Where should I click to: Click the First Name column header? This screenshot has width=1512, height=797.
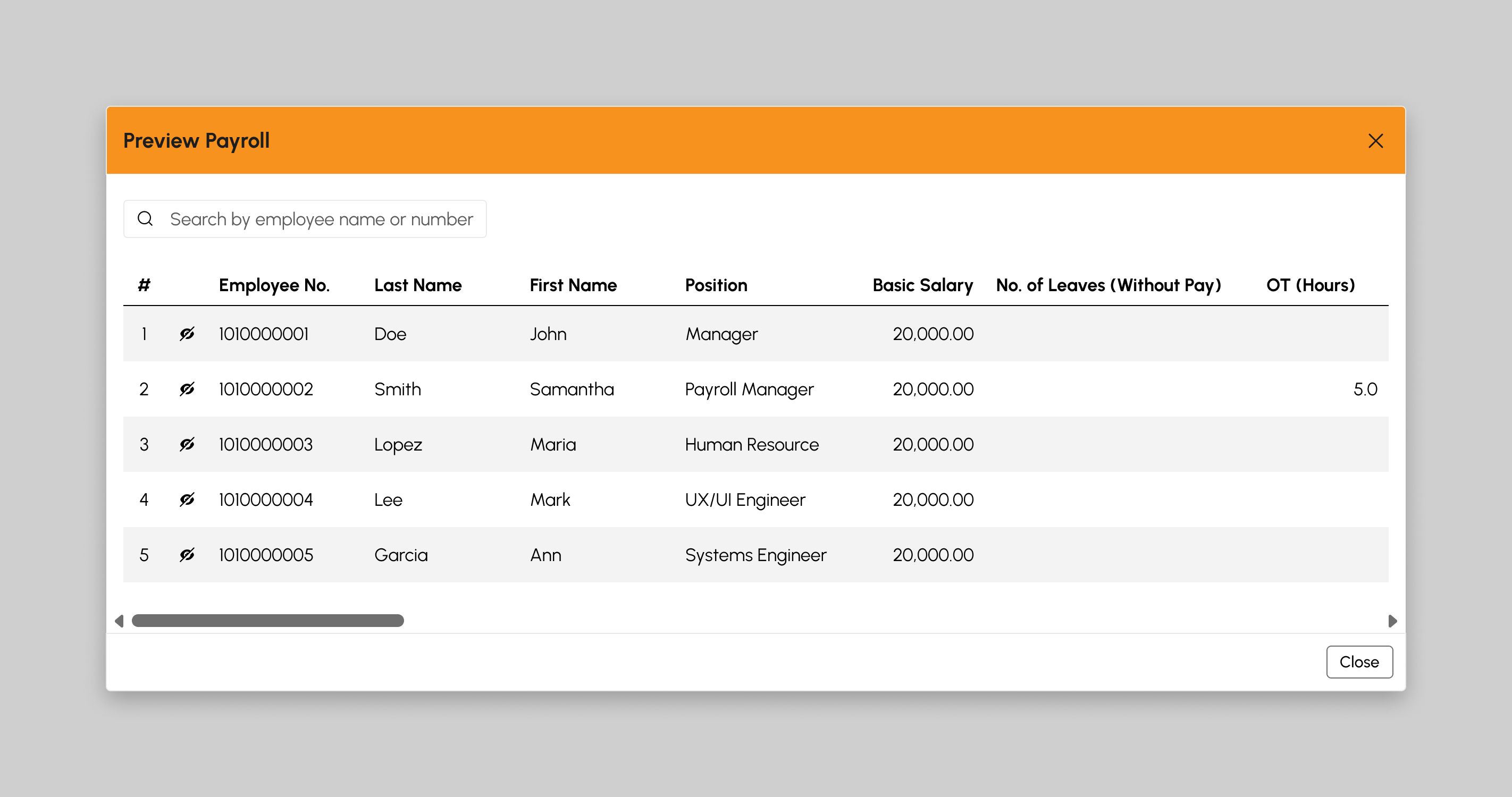click(574, 285)
